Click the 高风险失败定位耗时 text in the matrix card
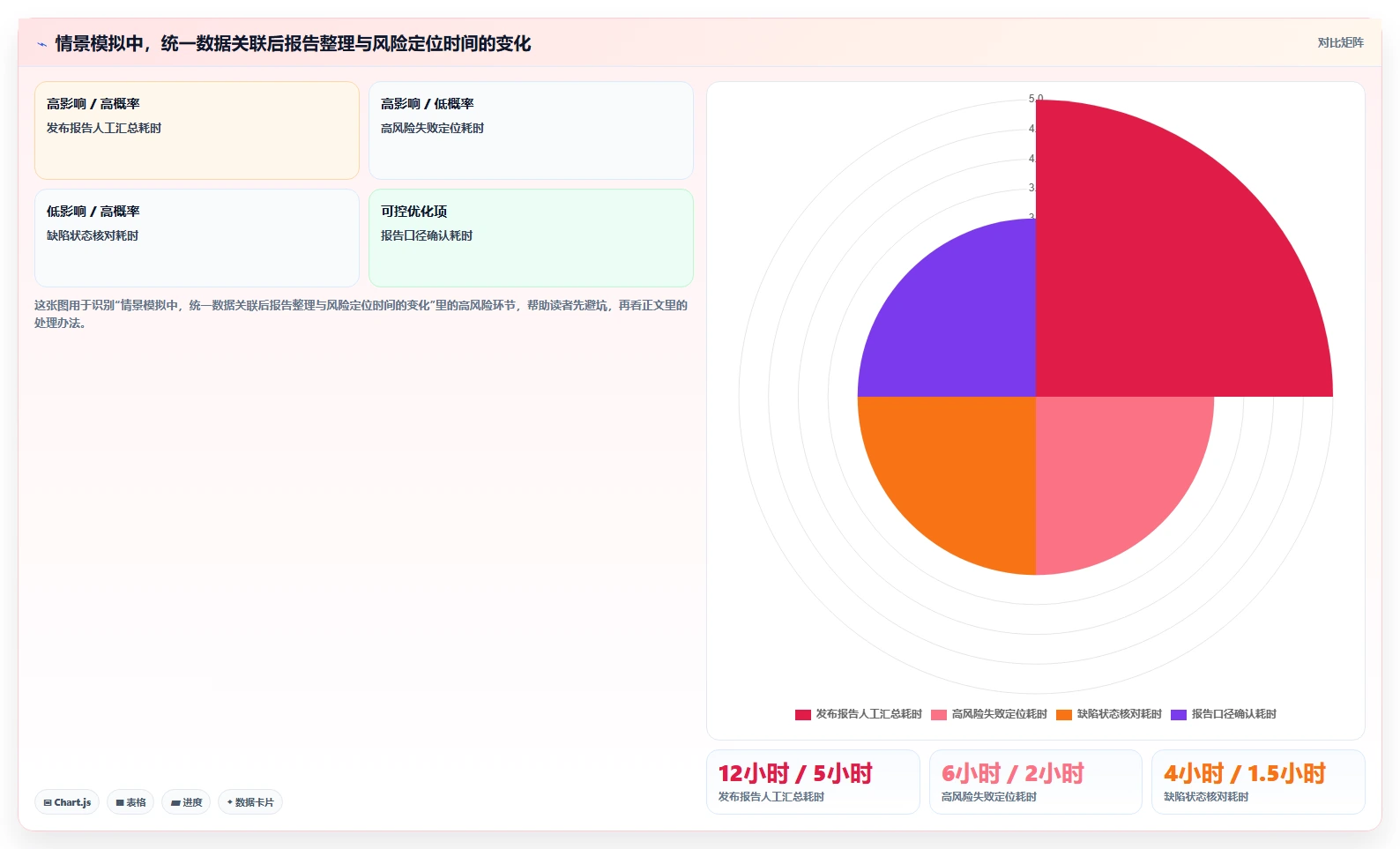Screen dimensions: 1400x849 pyautogui.click(x=432, y=128)
